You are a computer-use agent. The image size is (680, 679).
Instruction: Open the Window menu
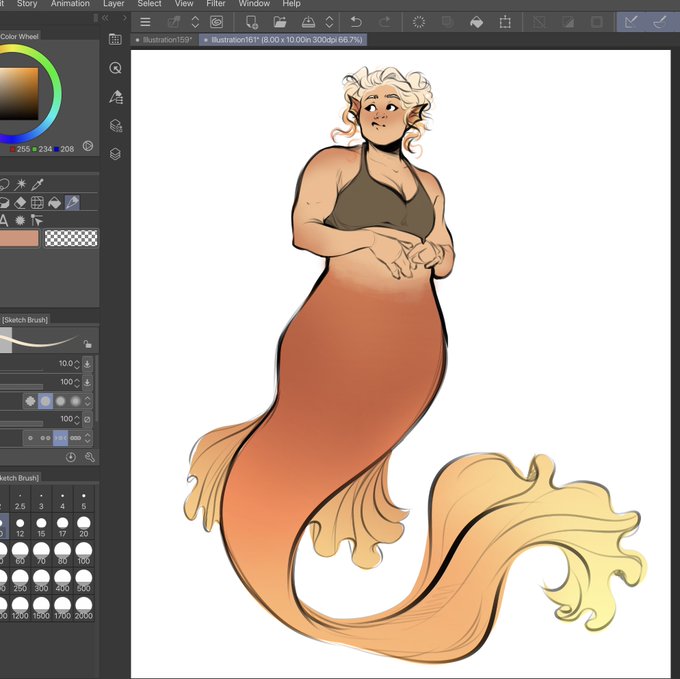point(254,4)
